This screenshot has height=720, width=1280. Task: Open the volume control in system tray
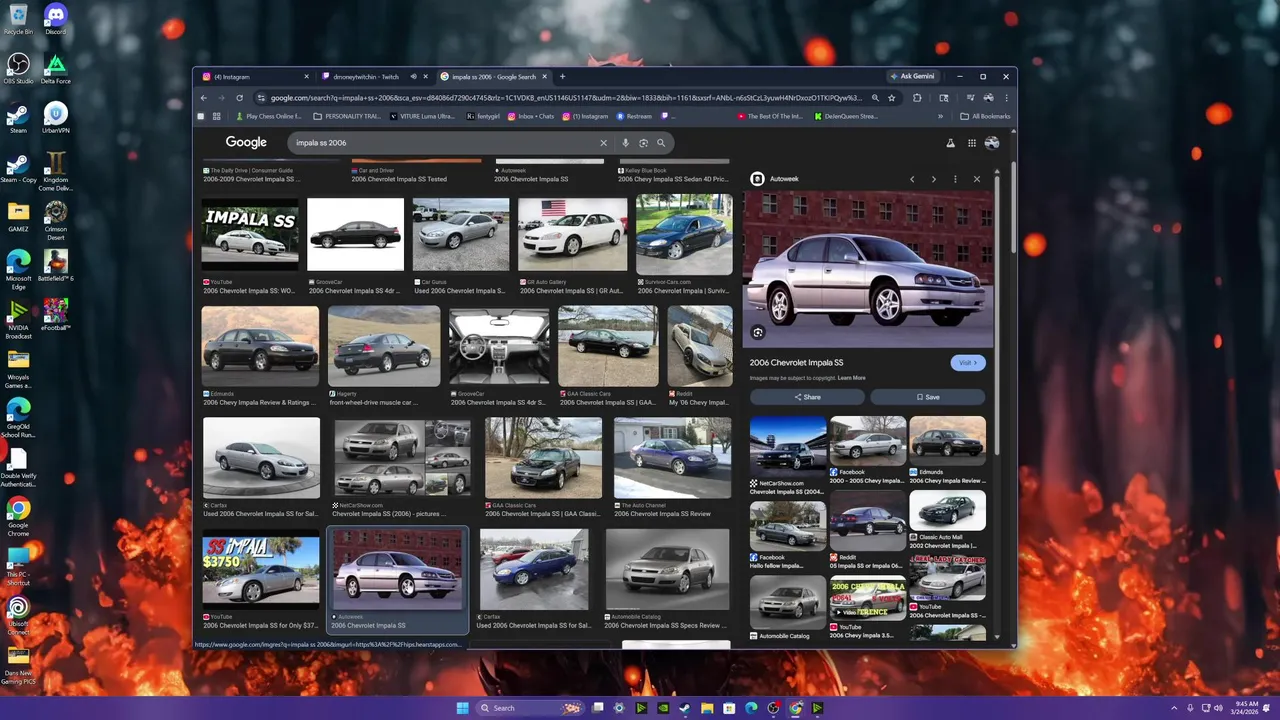tap(1218, 708)
